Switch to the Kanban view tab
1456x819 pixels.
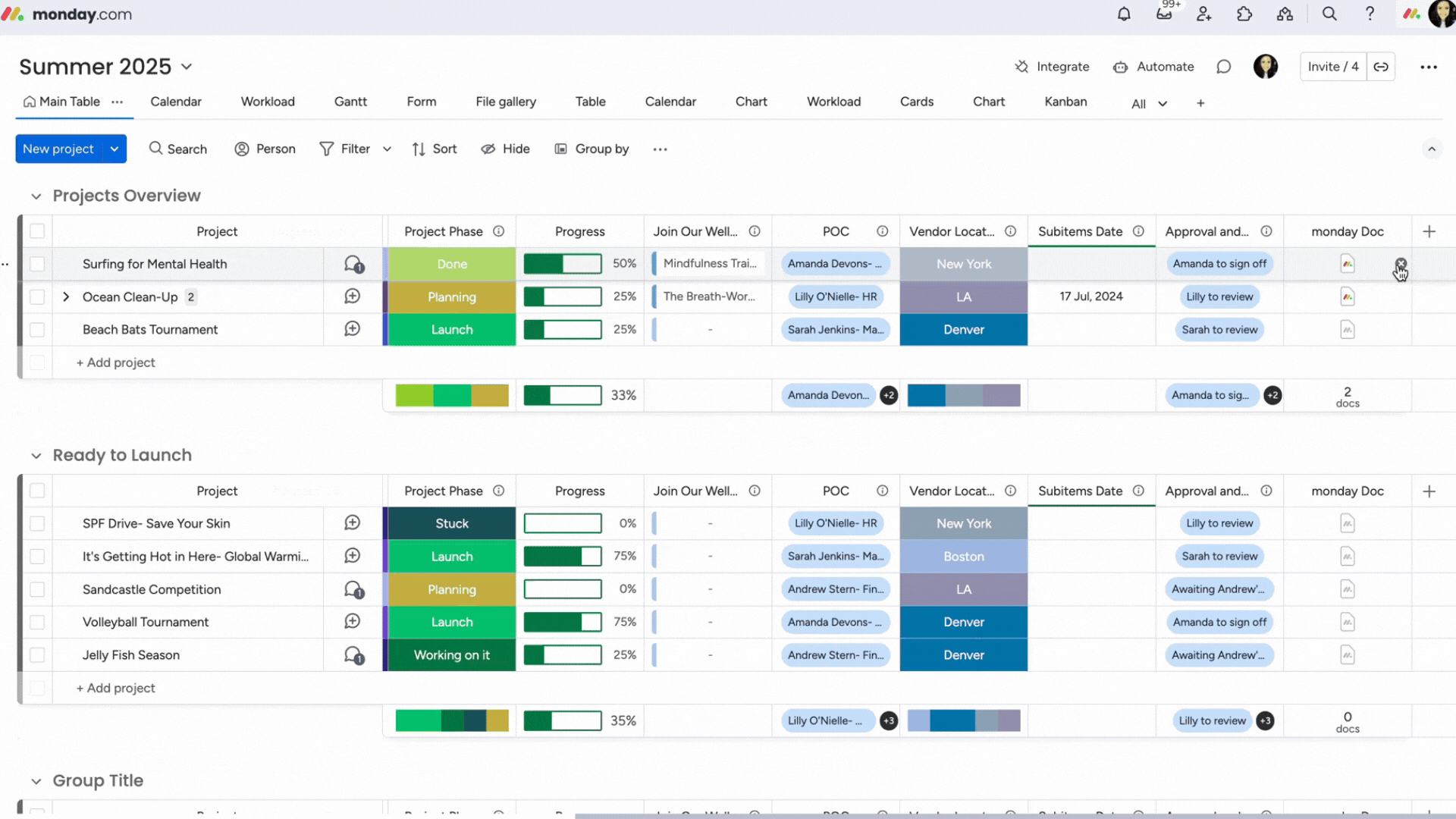click(x=1065, y=102)
